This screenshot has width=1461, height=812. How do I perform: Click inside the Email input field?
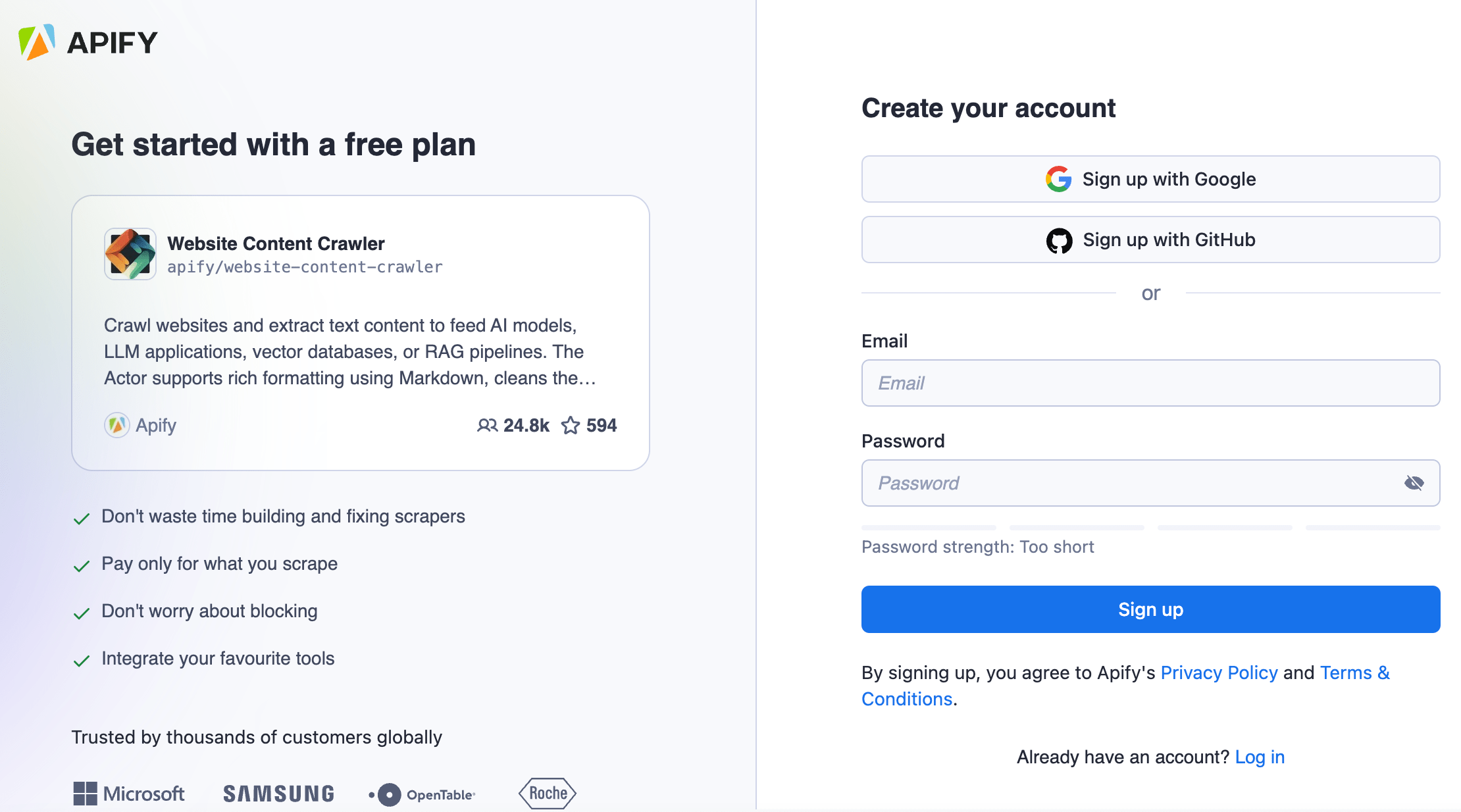[x=1150, y=383]
